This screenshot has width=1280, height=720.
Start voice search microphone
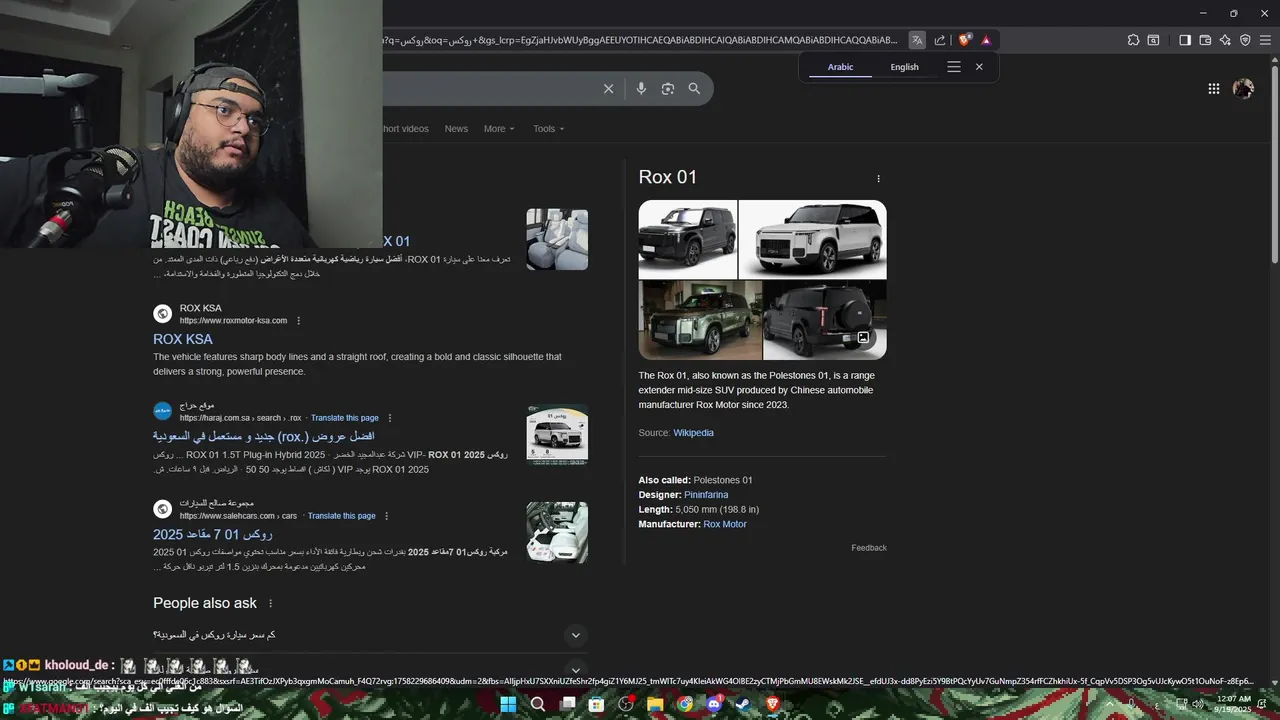click(x=641, y=89)
